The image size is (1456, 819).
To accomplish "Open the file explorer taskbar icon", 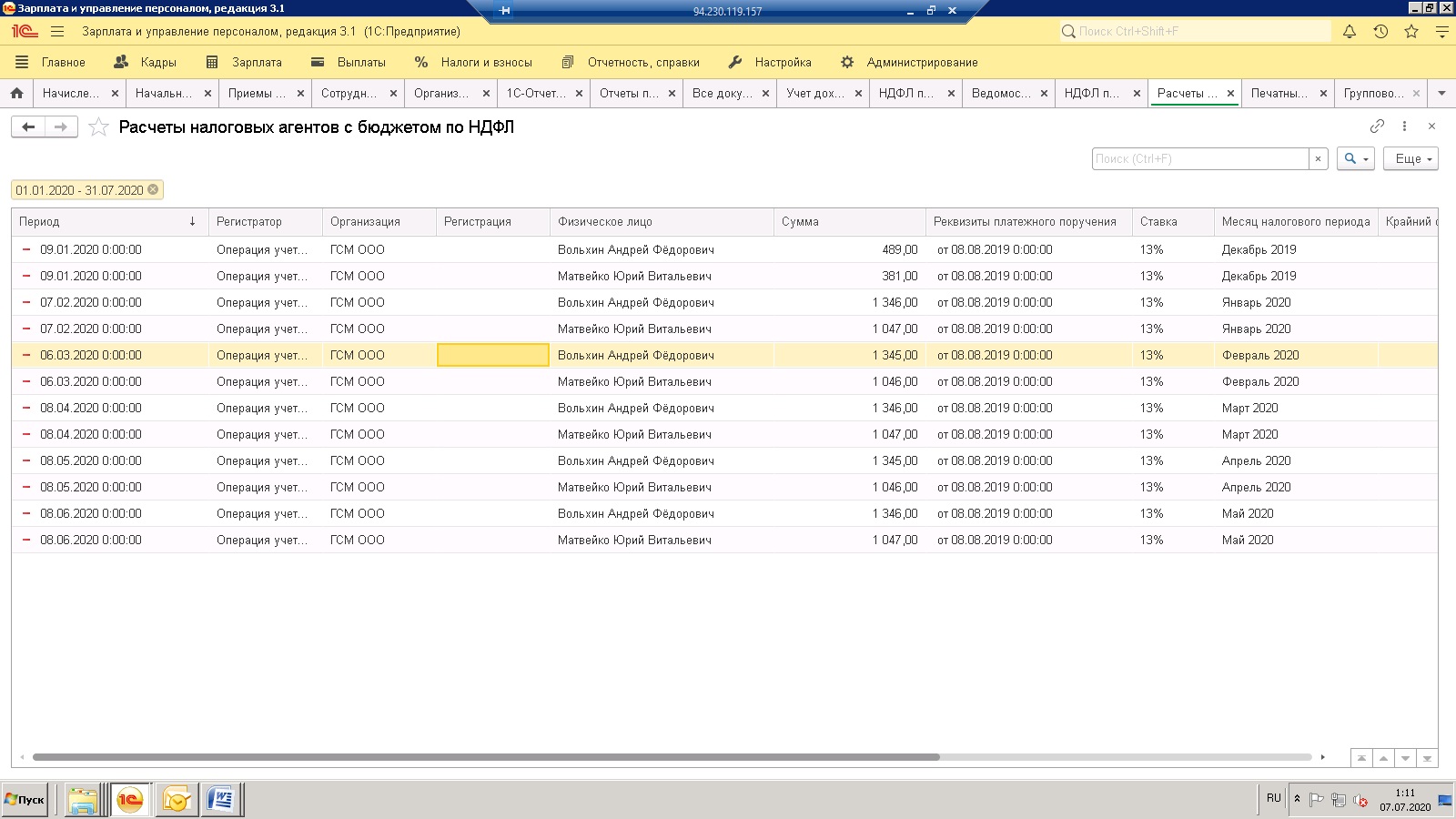I will point(83,800).
